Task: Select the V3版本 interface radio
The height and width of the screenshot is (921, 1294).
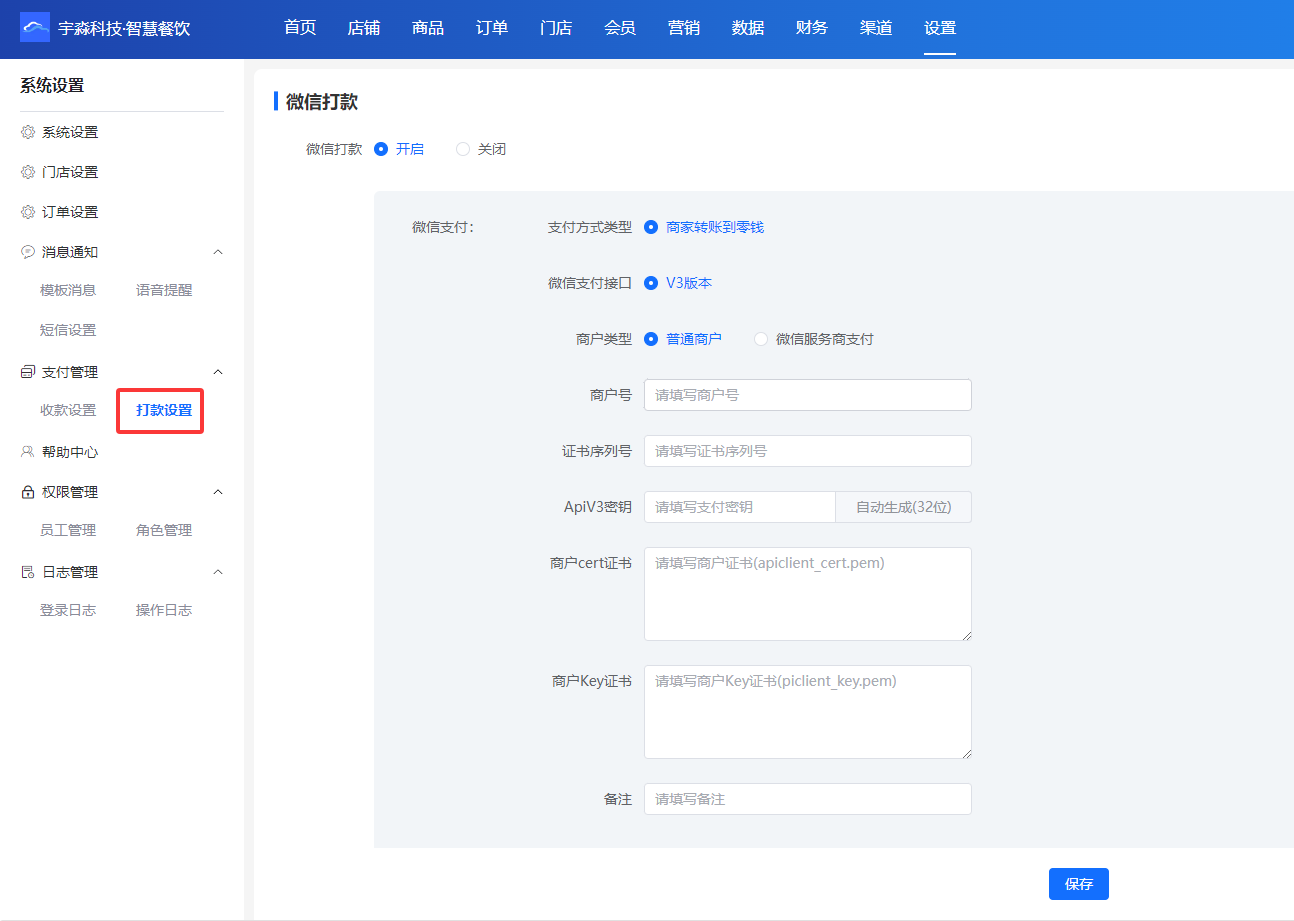Action: click(651, 283)
